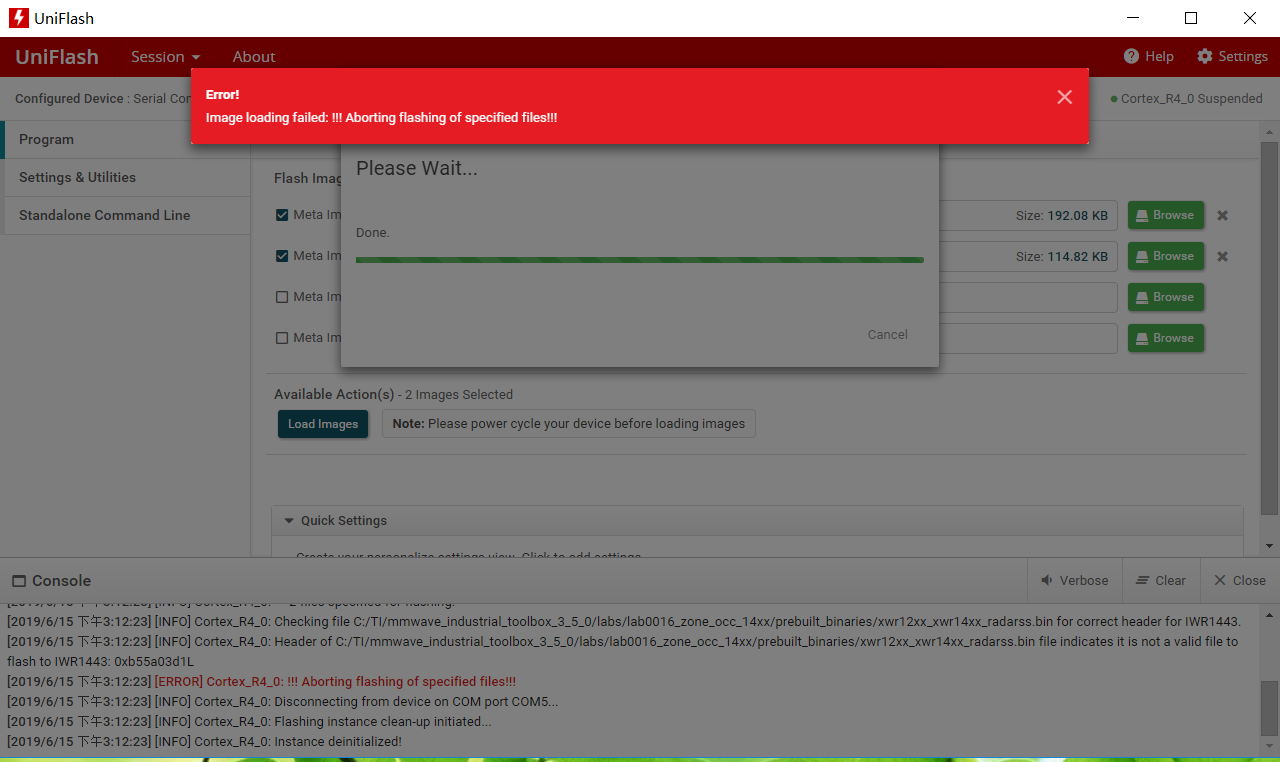
Task: Remove the 114.82 KB image entry
Action: click(1222, 256)
